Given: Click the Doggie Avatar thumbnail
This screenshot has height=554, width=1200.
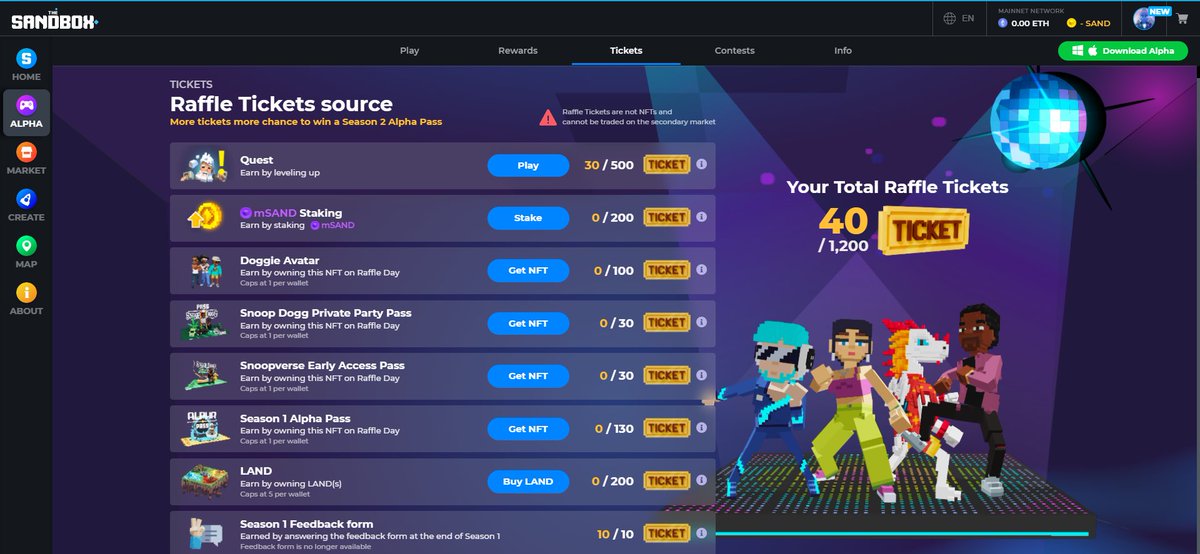Looking at the screenshot, I should coord(204,270).
